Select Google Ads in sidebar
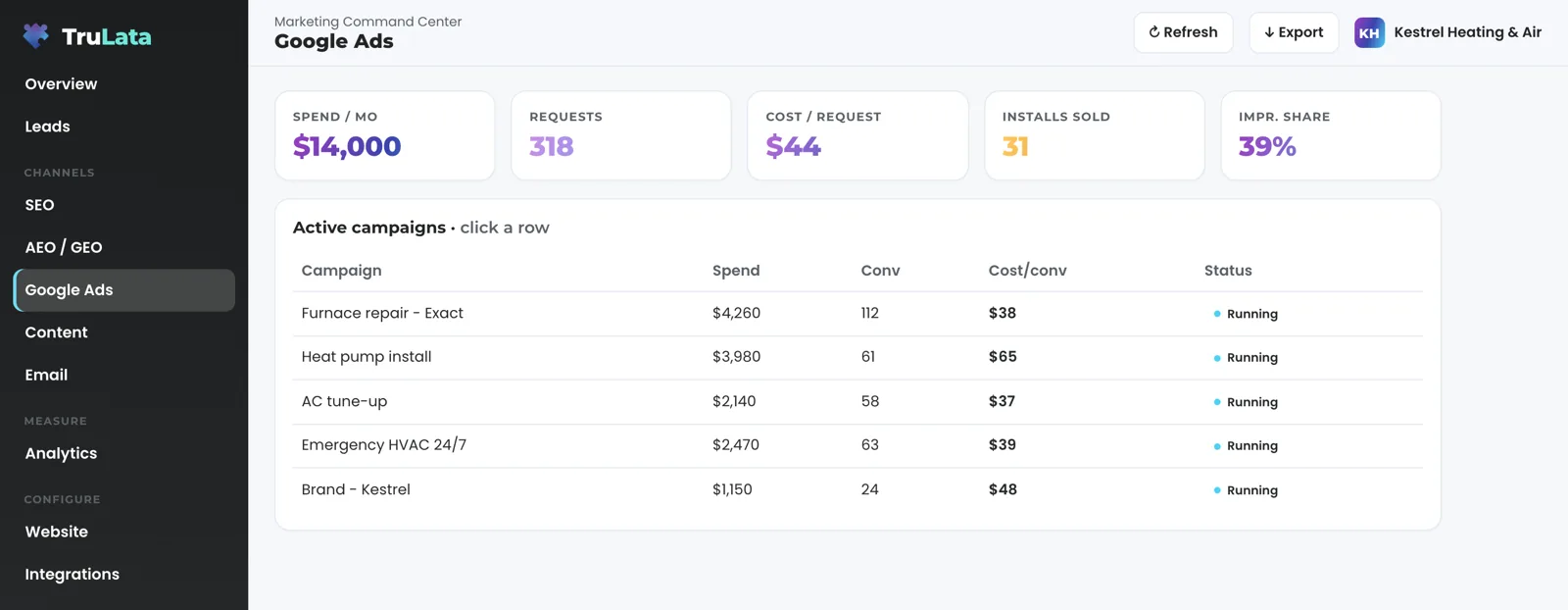 pos(123,290)
